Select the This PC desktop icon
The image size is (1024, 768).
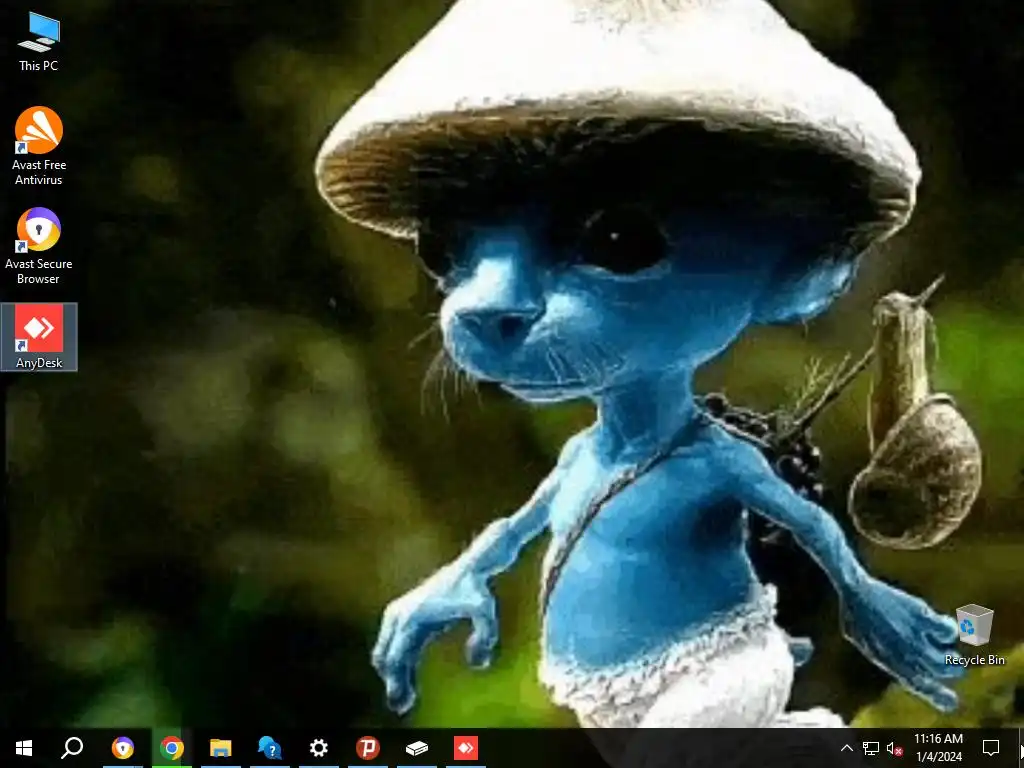[x=39, y=41]
